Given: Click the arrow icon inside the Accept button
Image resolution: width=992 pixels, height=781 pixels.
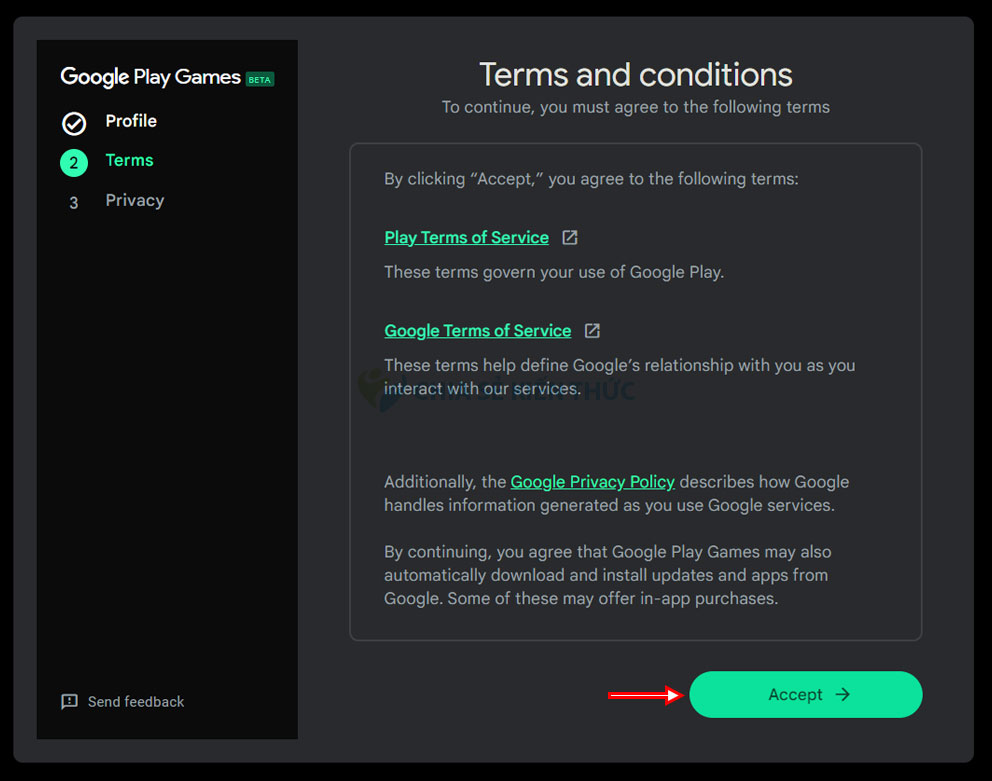Looking at the screenshot, I should [x=843, y=694].
